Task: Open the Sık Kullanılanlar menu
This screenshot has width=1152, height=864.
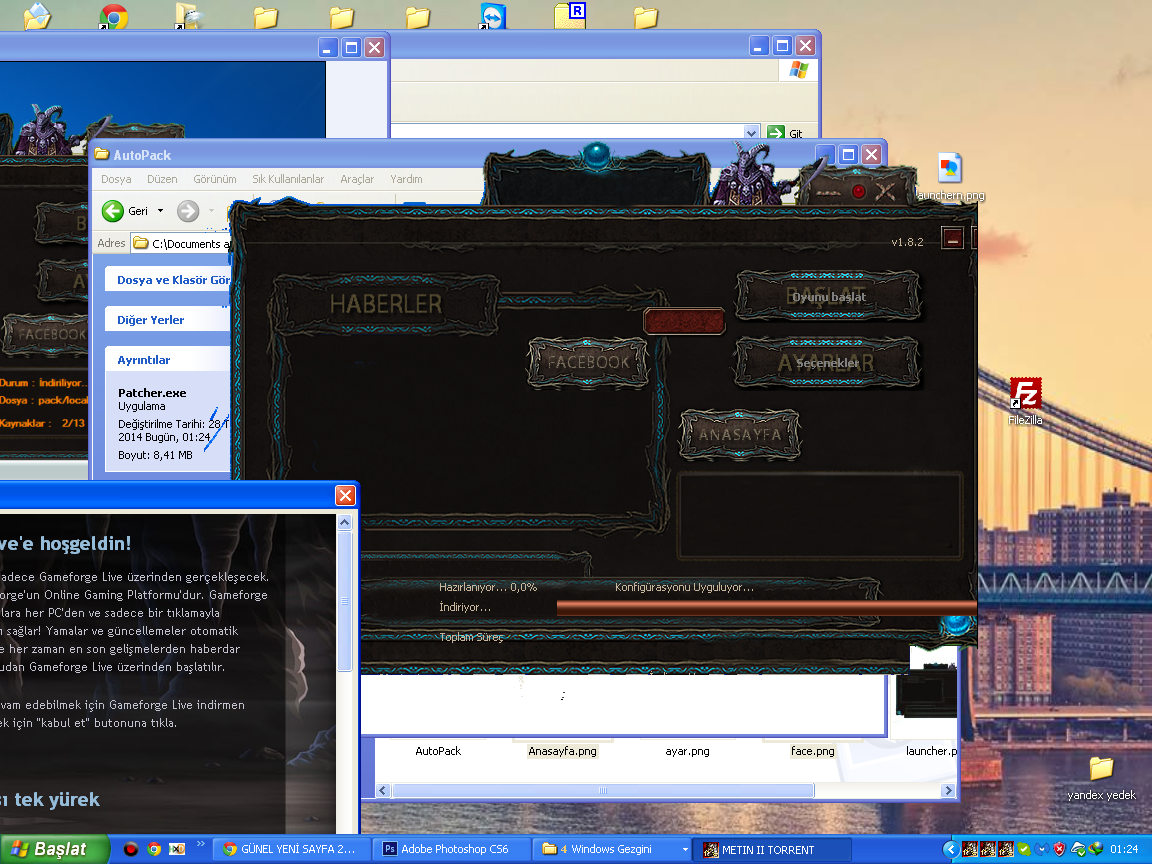Action: (288, 179)
